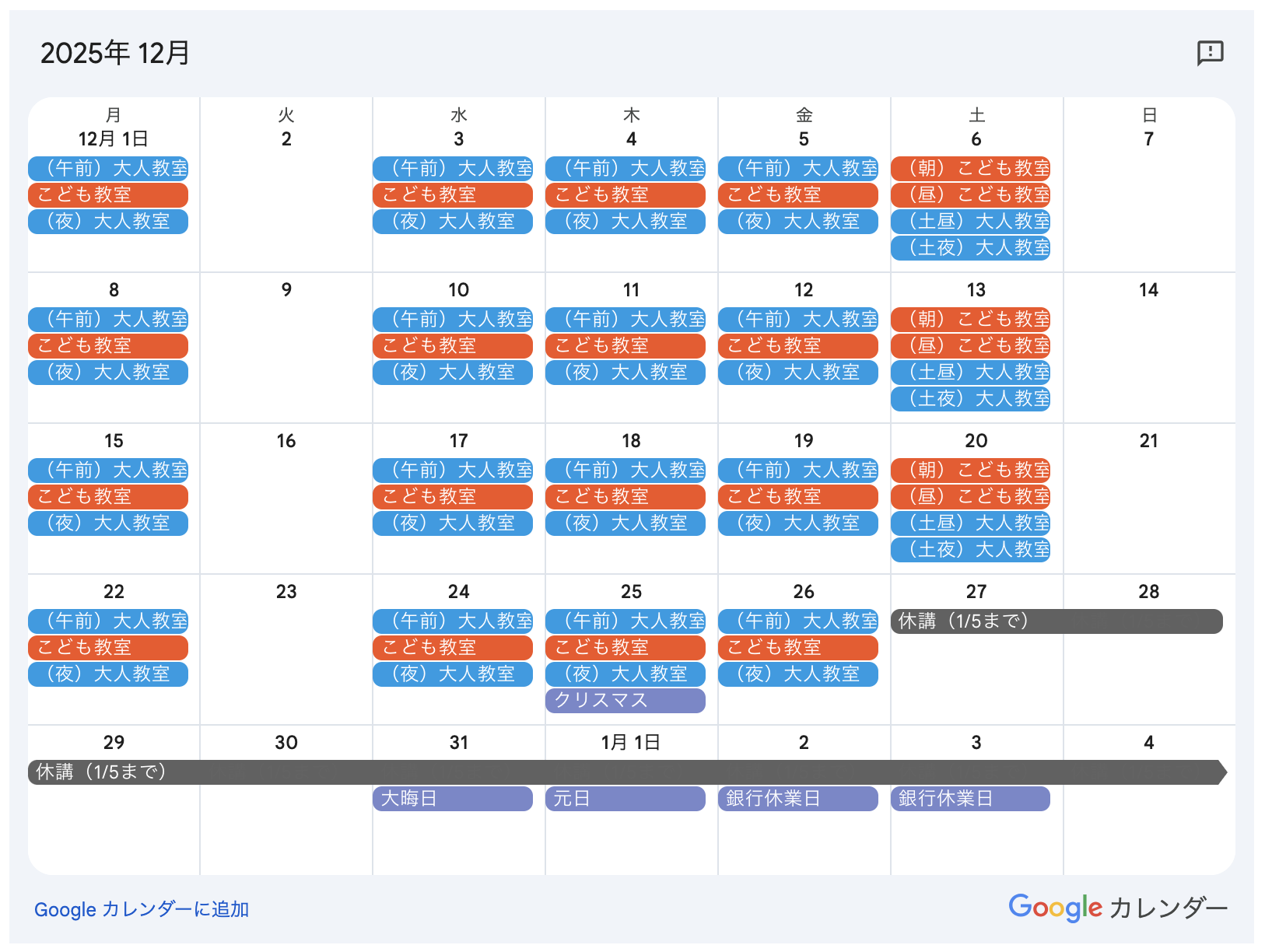1265x952 pixels.
Task: Open 休講（1/5まで）bar starting on the 27th
Action: point(1056,621)
